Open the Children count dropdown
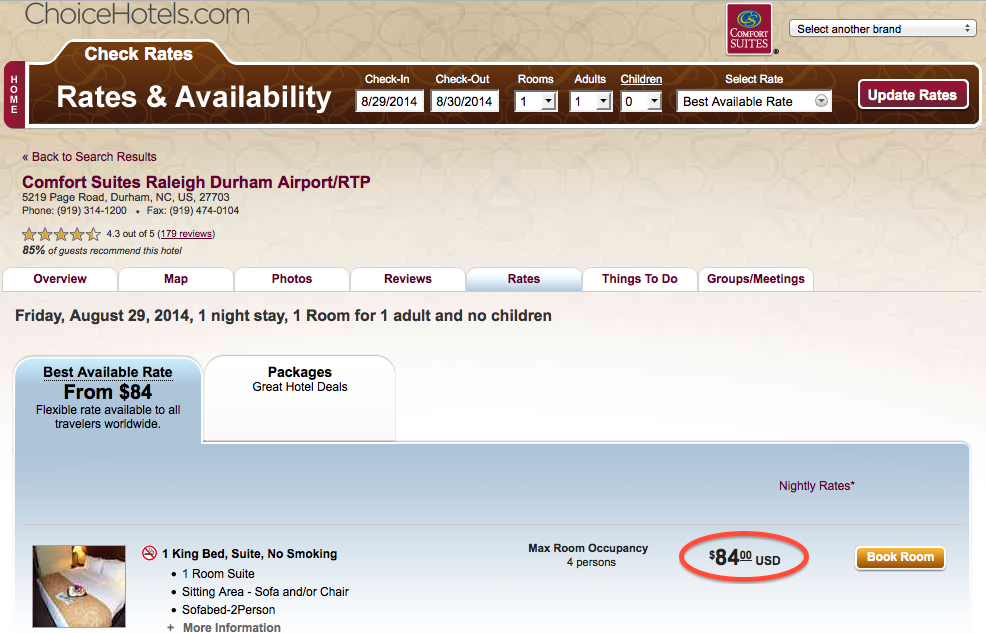The image size is (986, 633). (x=641, y=101)
